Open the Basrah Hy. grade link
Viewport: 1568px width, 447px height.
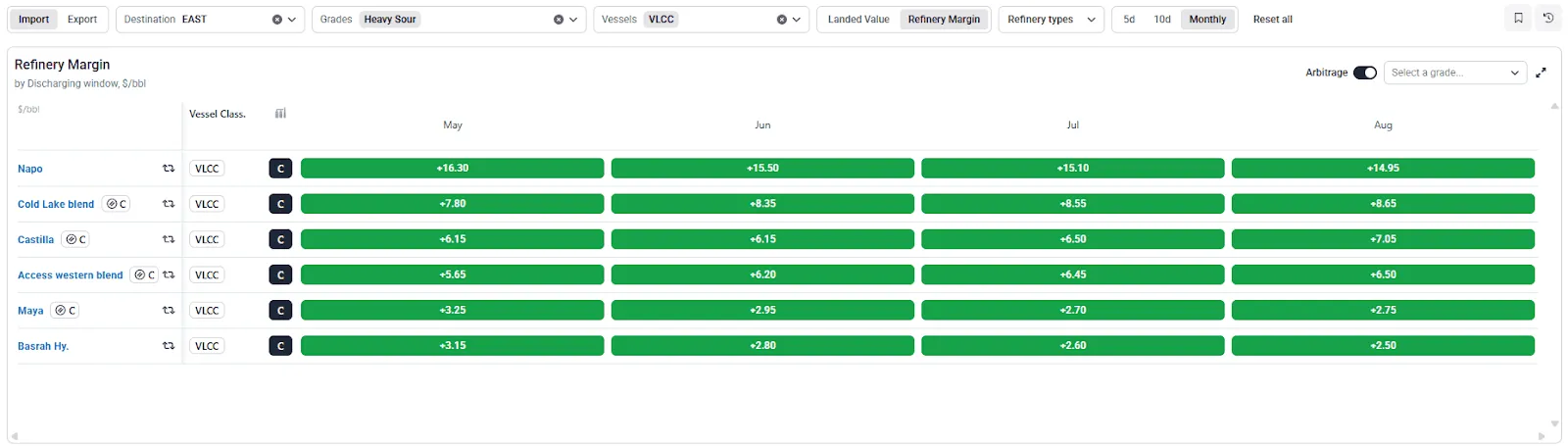coord(43,346)
